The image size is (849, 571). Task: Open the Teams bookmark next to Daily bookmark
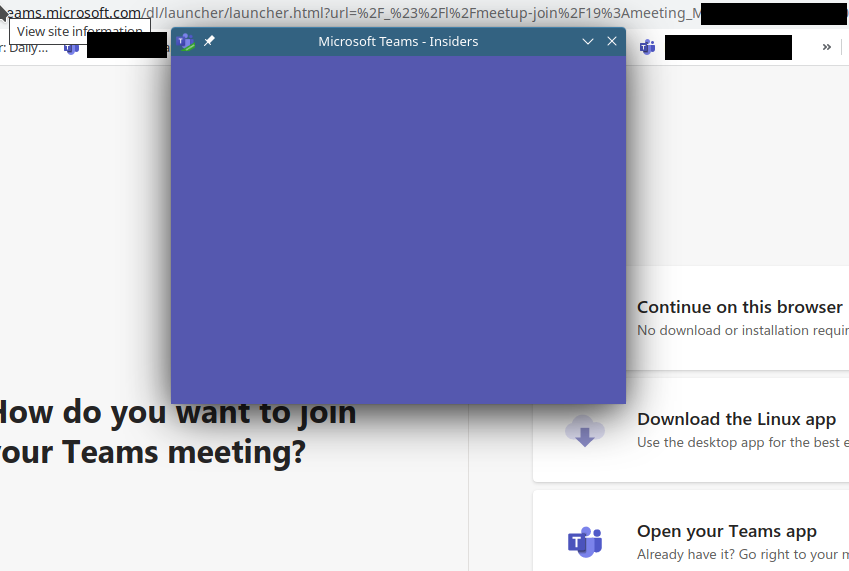(x=71, y=49)
